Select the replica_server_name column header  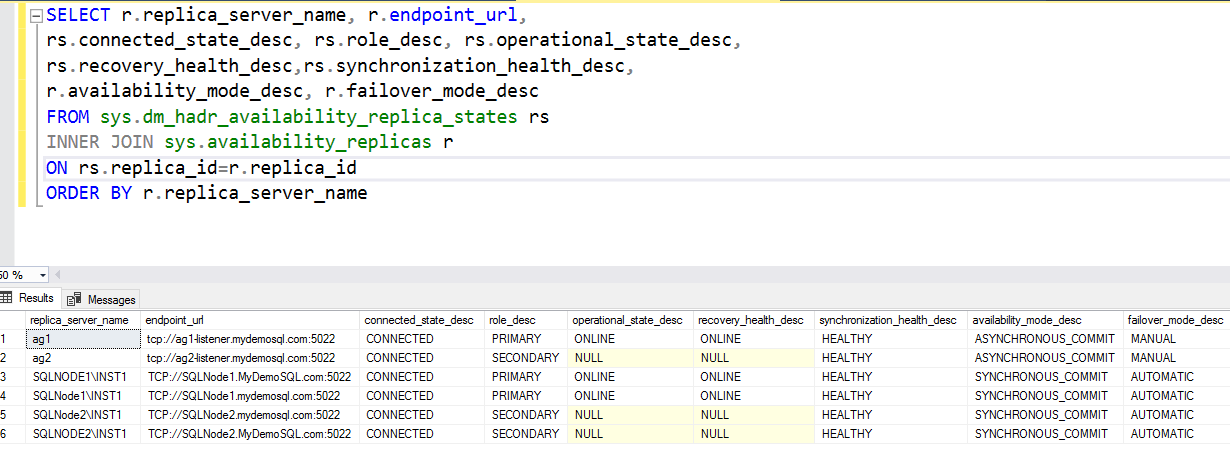[x=80, y=320]
